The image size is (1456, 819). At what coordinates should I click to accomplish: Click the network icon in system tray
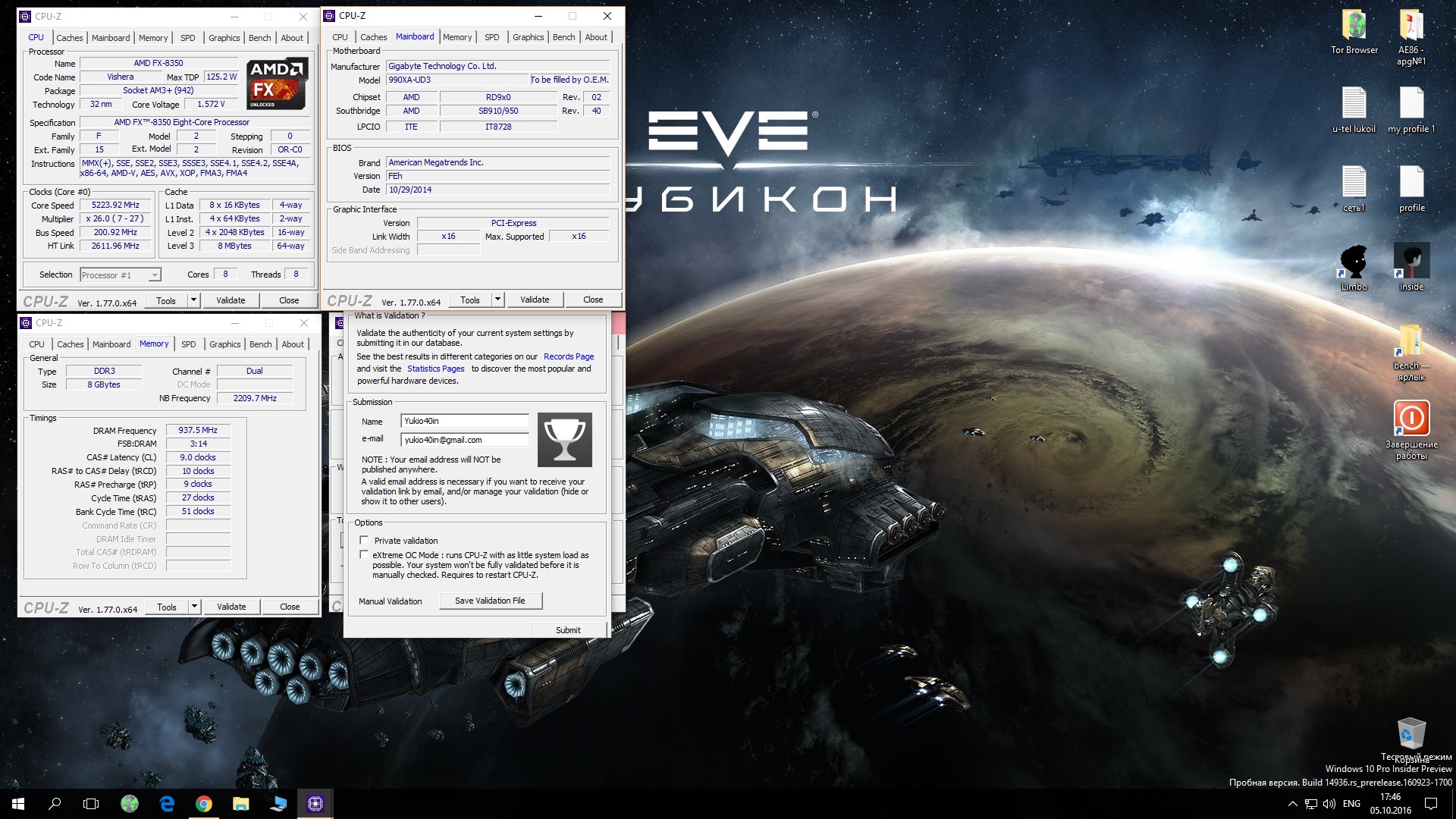(1311, 804)
